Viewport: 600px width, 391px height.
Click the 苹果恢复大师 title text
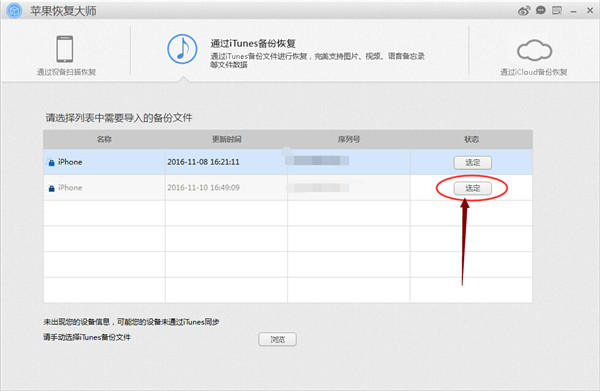point(64,11)
